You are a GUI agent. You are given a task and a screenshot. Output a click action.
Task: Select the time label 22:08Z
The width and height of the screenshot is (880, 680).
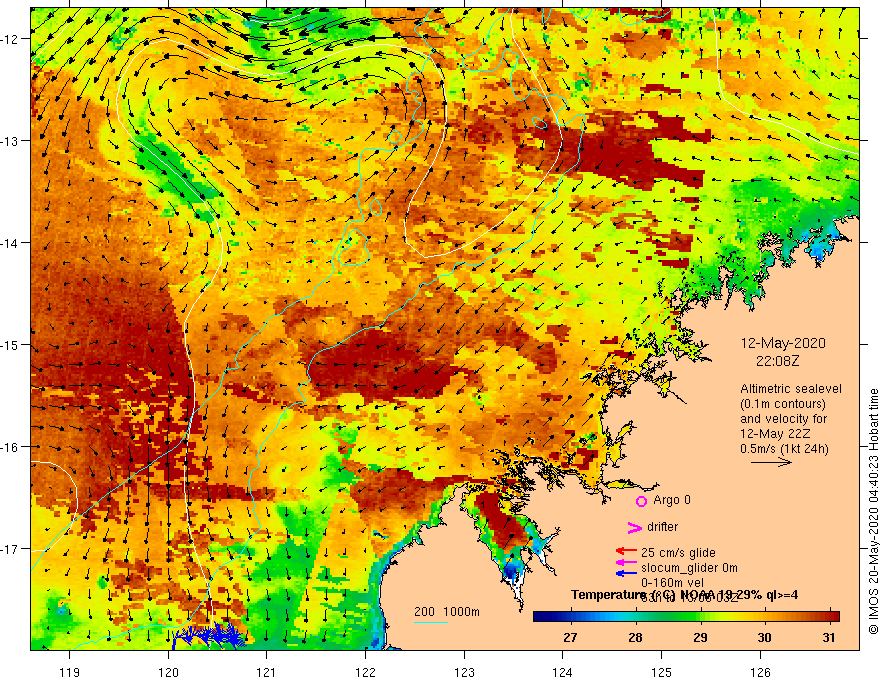point(777,361)
